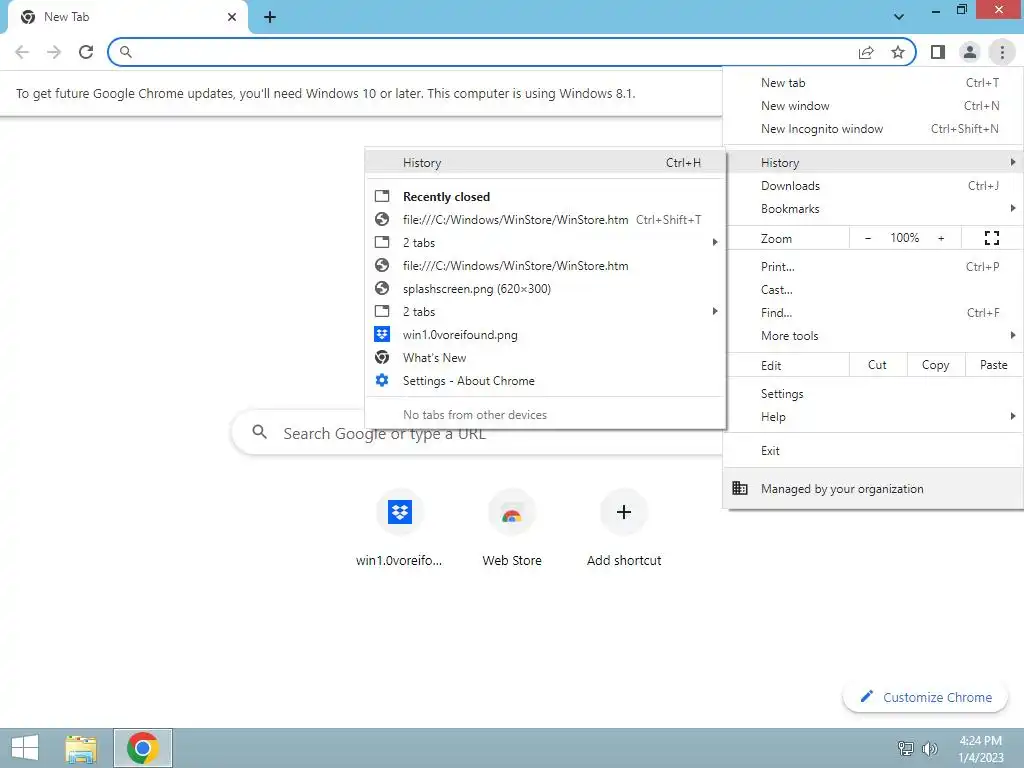Open New Incognito window

pyautogui.click(x=873, y=129)
